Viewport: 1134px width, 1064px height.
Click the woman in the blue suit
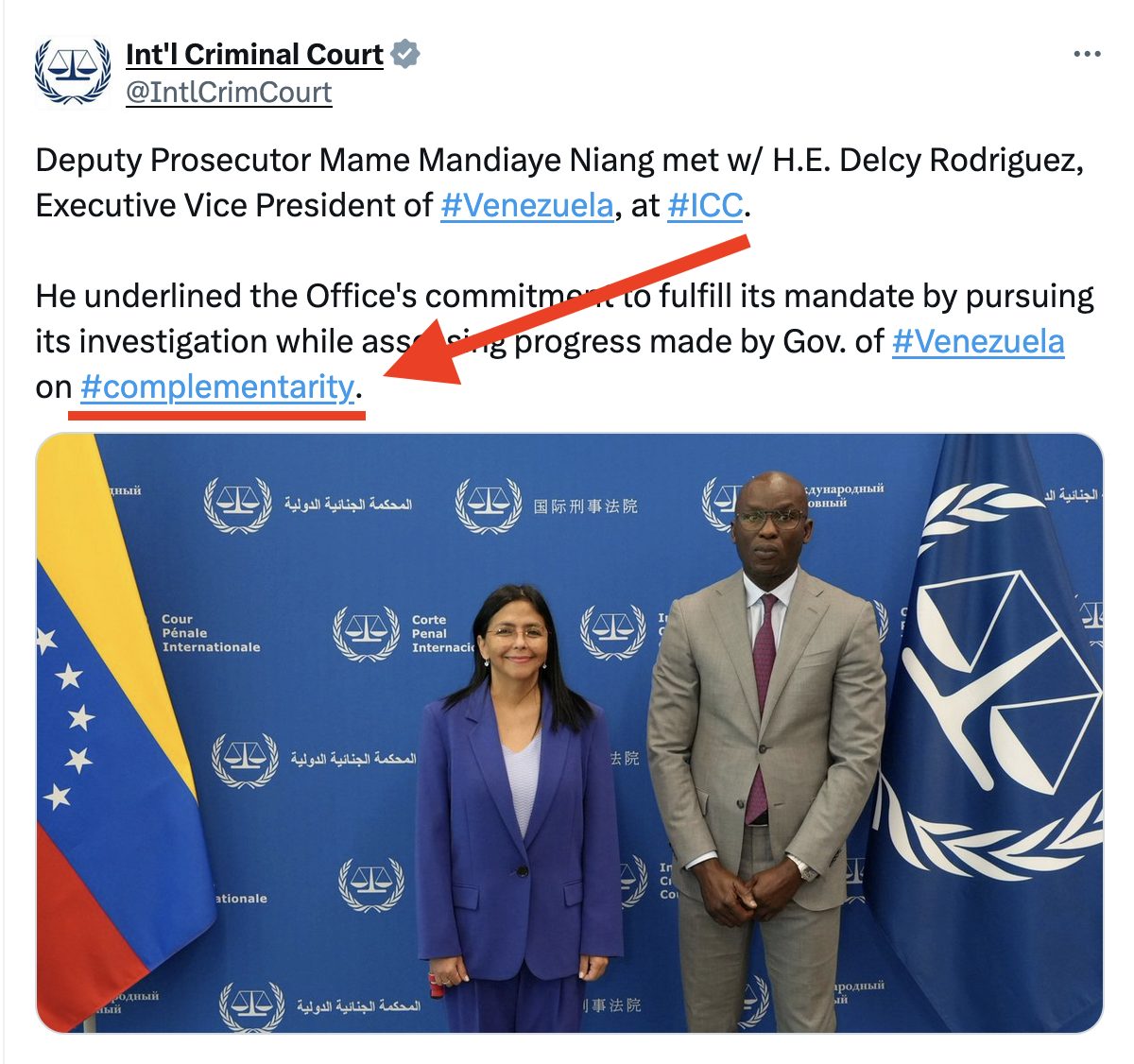click(x=518, y=808)
